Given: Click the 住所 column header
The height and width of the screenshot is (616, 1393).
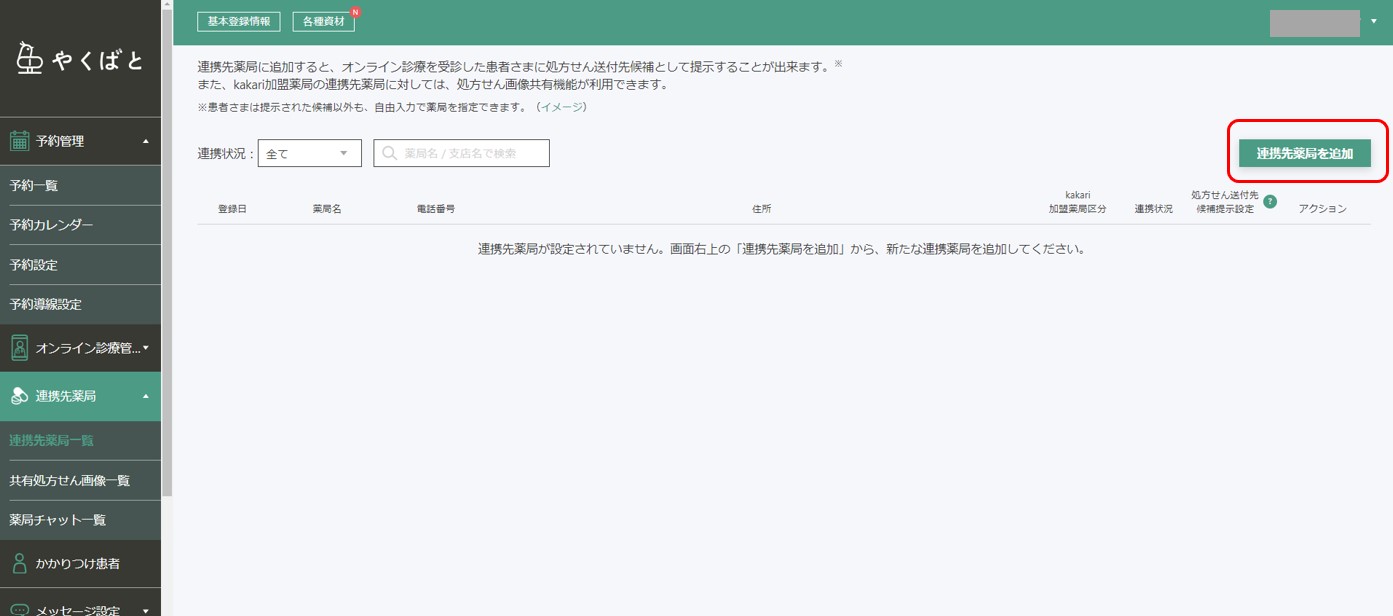Looking at the screenshot, I should pyautogui.click(x=762, y=209).
